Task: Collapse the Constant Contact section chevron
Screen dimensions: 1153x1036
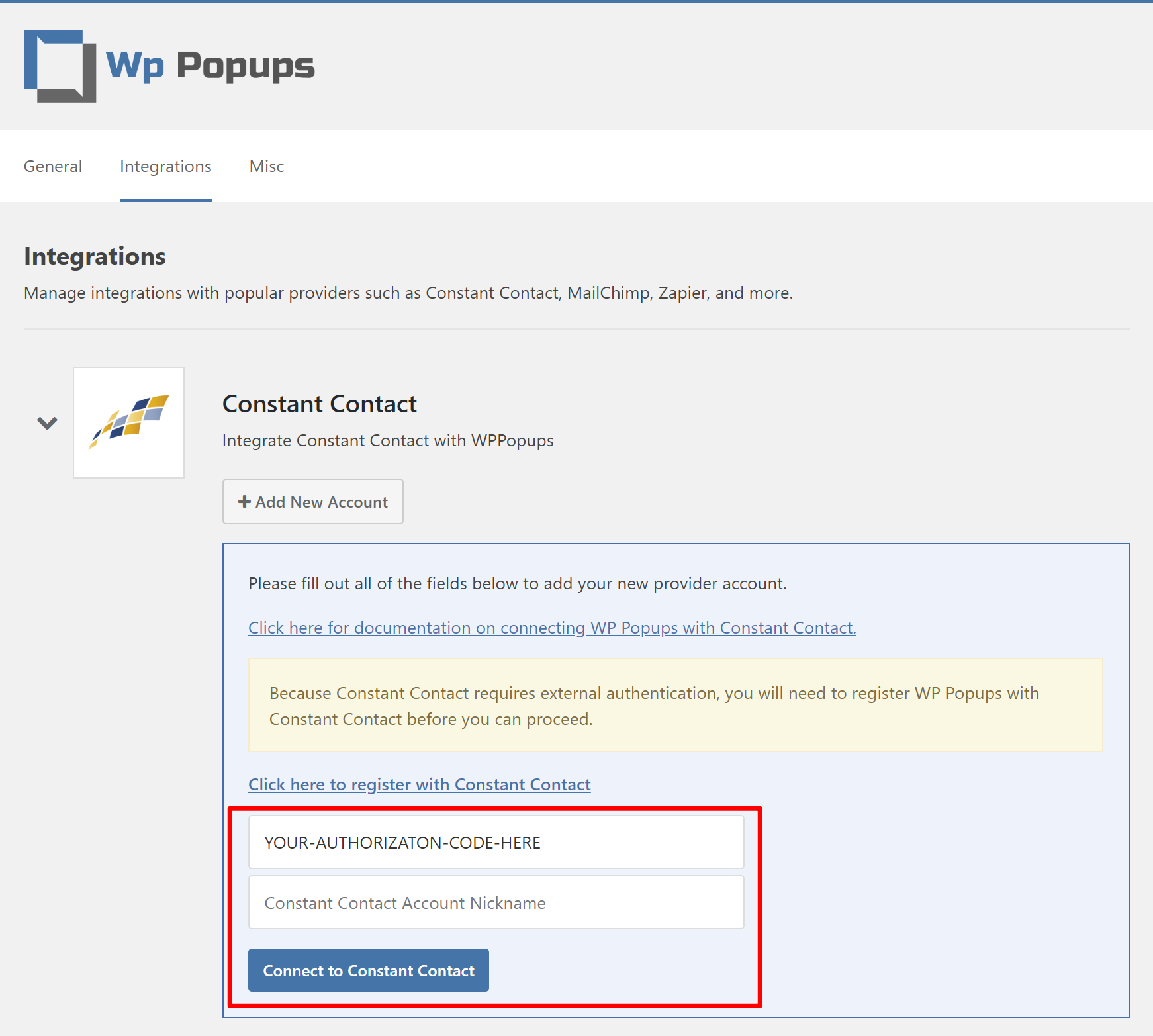Action: 47,423
